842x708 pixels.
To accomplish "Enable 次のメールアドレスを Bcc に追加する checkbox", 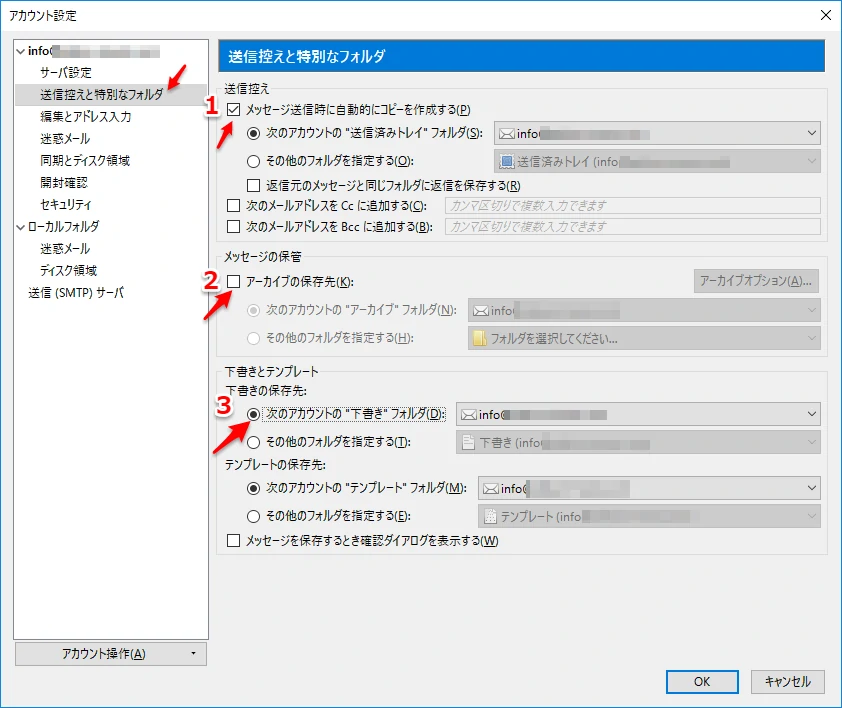I will point(234,227).
